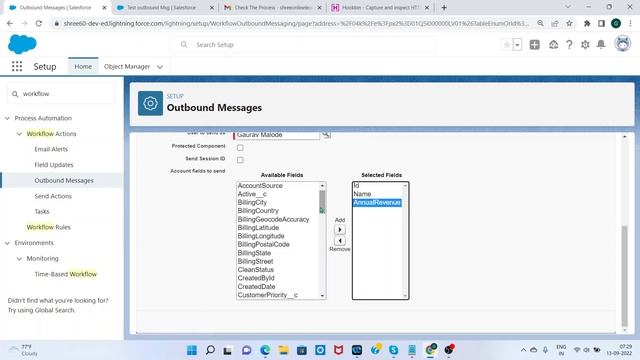Show hidden system tray icons chevron

(x=523, y=350)
